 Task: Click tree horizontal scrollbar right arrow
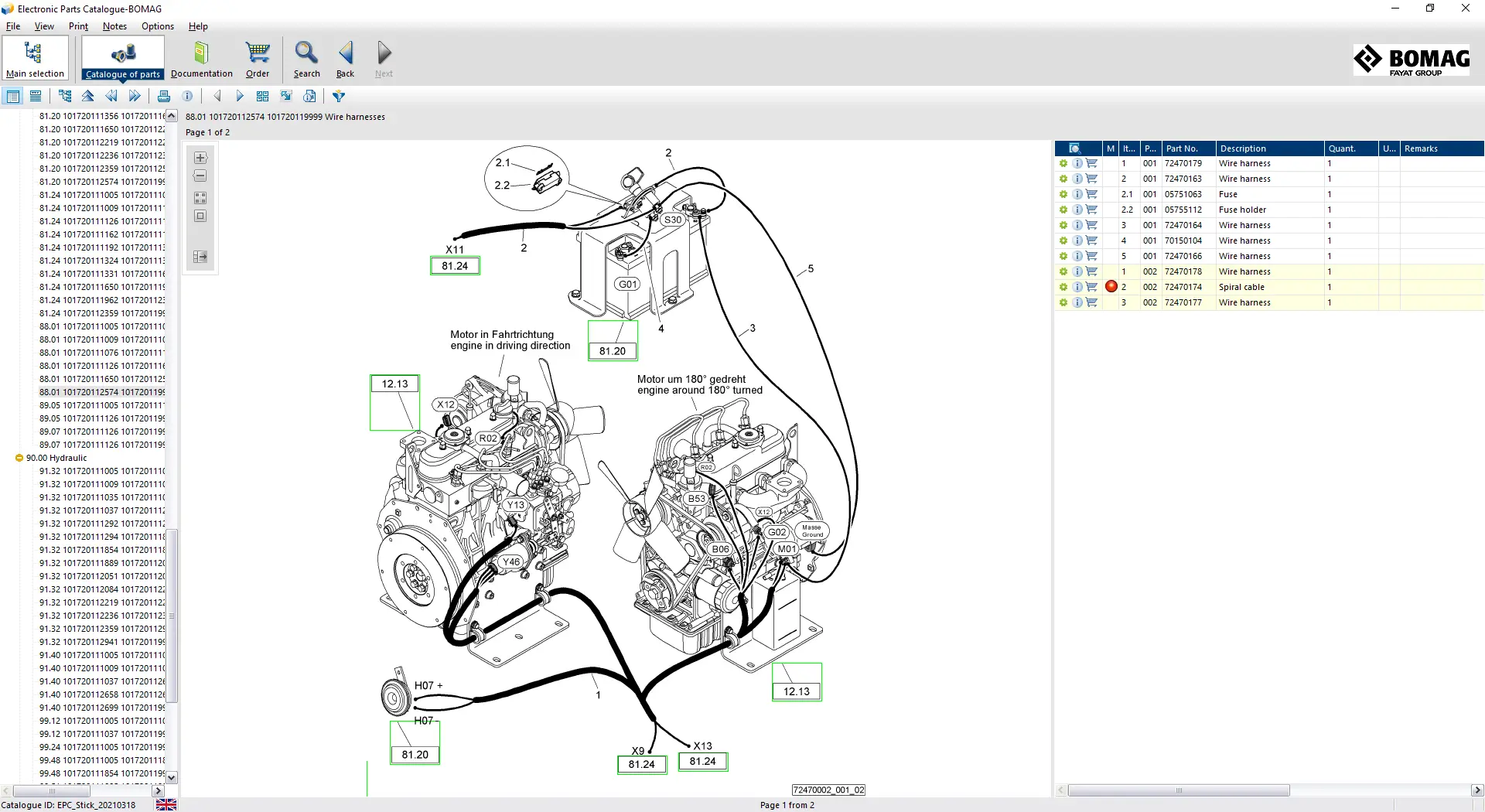(x=159, y=791)
